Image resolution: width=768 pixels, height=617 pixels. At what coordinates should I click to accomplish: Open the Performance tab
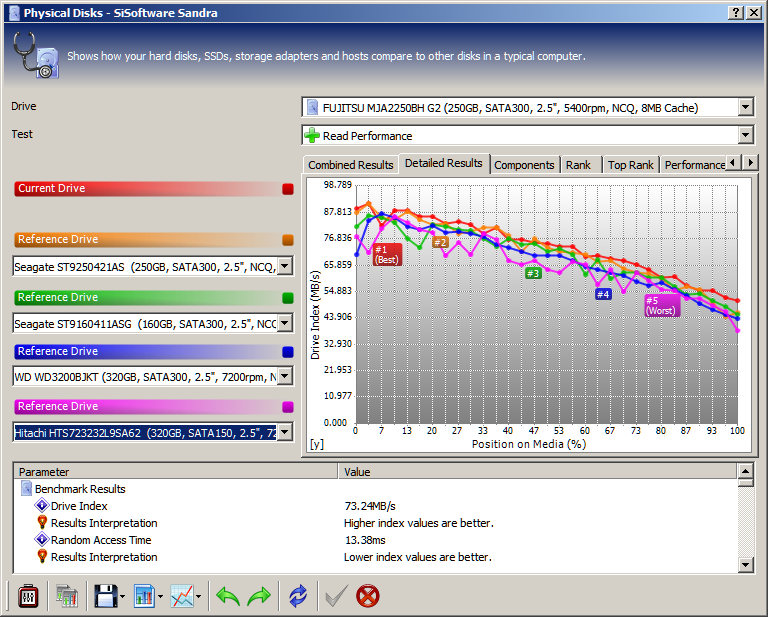click(695, 165)
